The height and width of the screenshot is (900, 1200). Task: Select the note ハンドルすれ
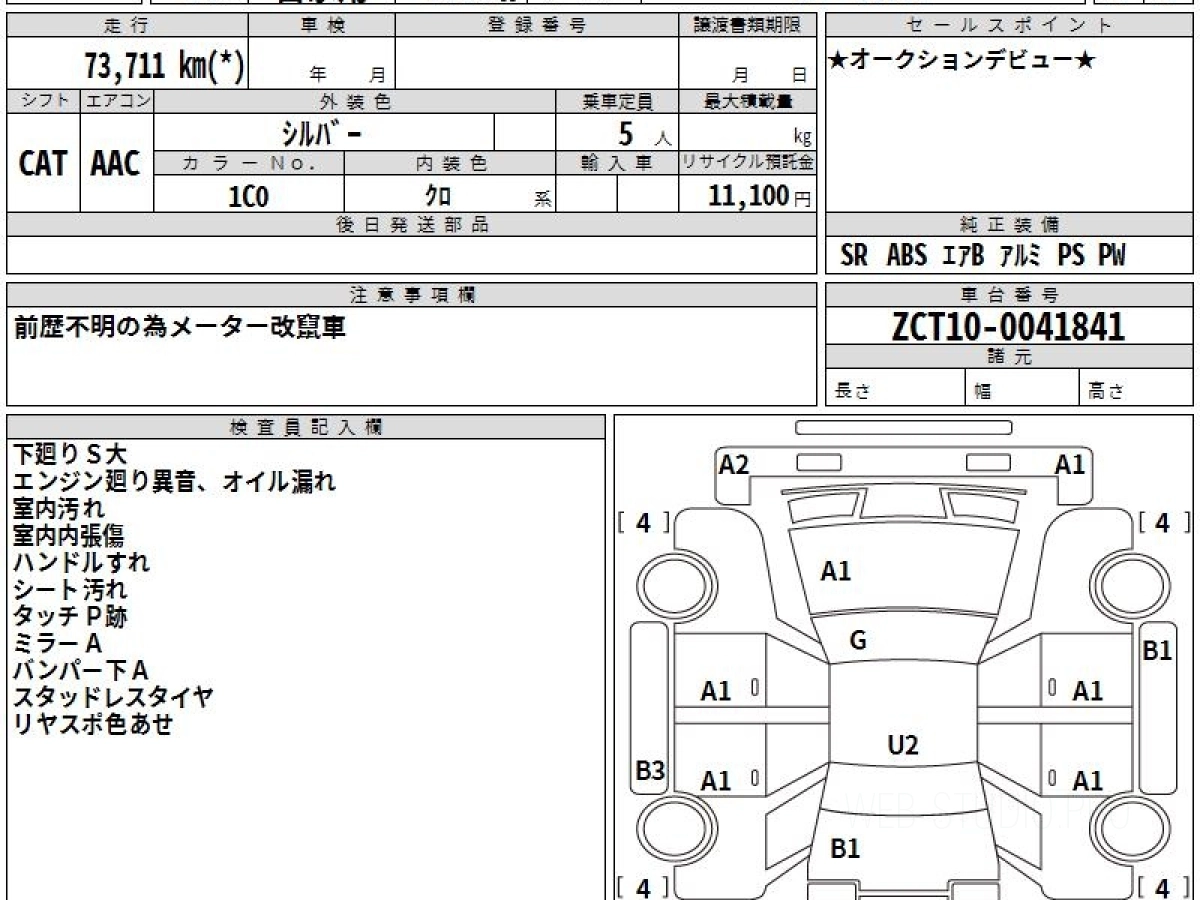[x=81, y=563]
